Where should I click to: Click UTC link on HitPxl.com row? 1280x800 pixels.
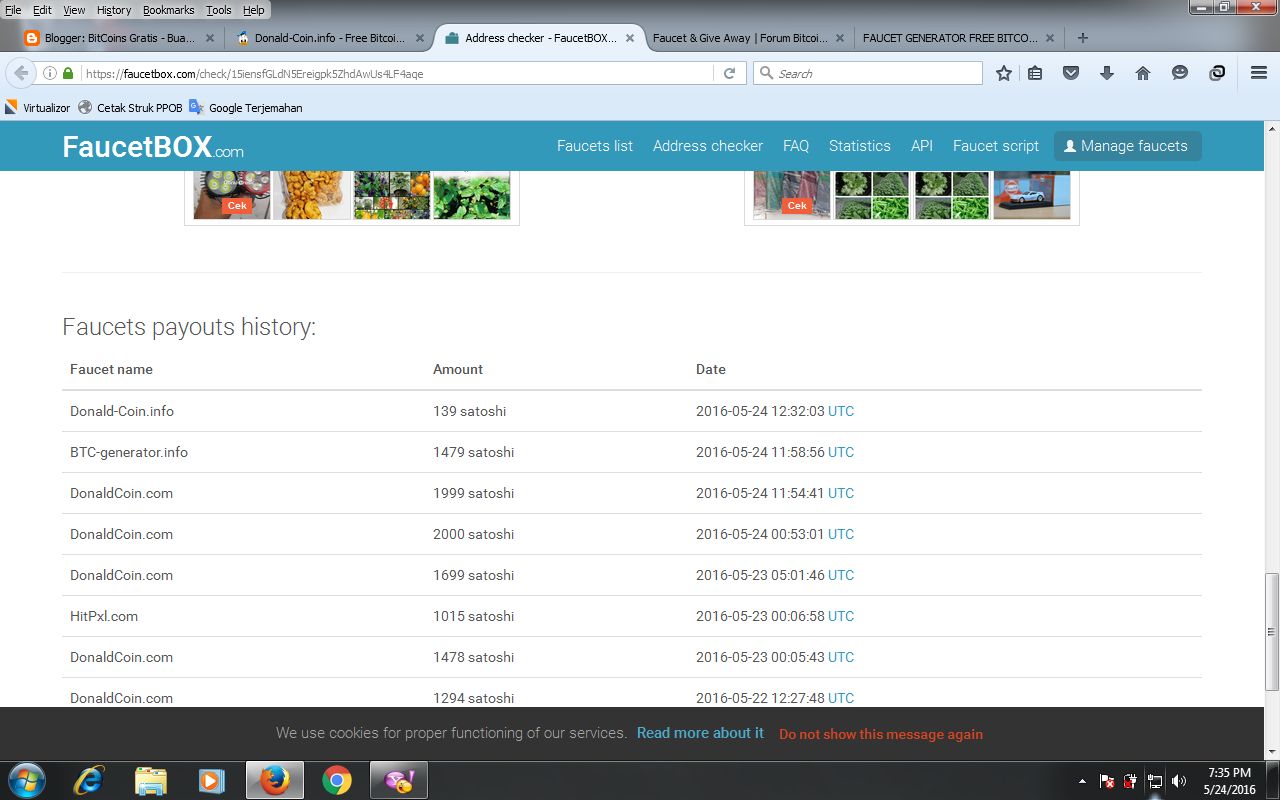841,616
